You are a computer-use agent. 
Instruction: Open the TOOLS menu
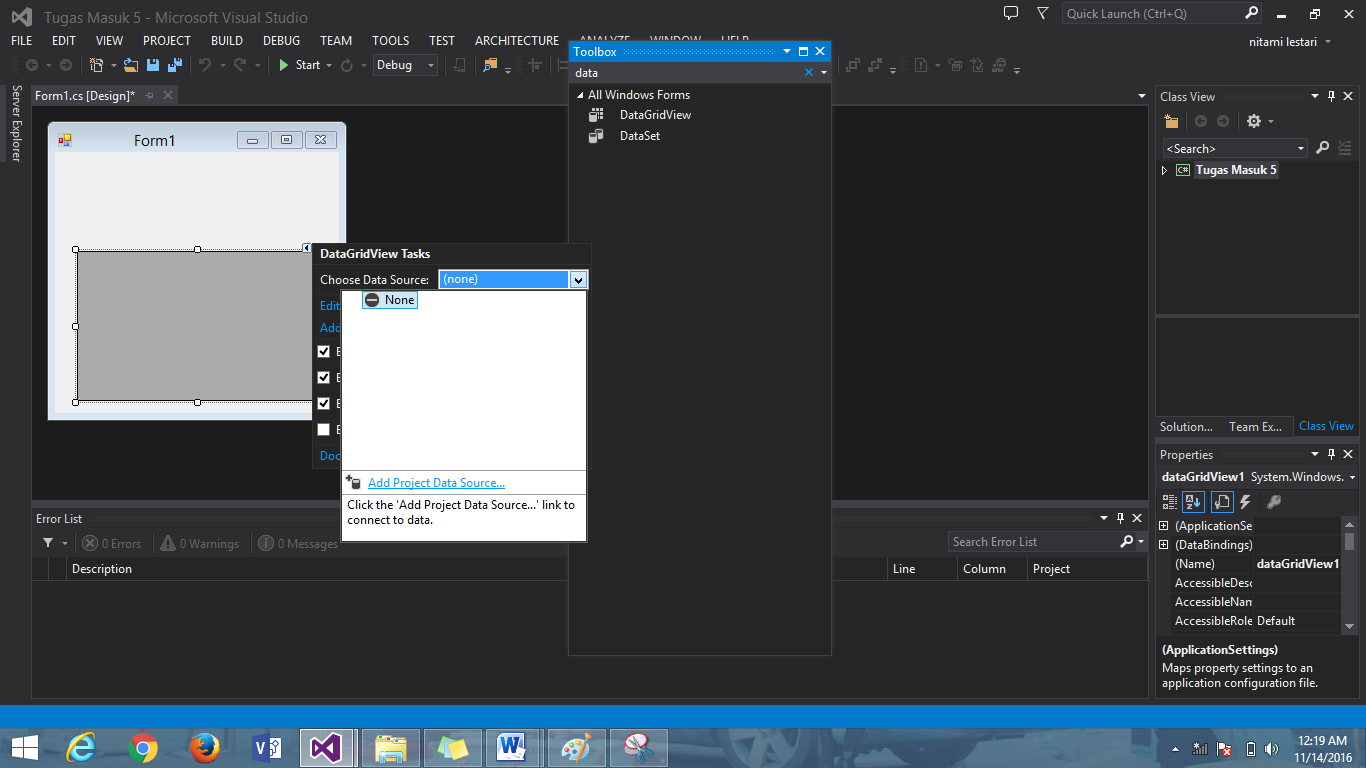pos(390,40)
